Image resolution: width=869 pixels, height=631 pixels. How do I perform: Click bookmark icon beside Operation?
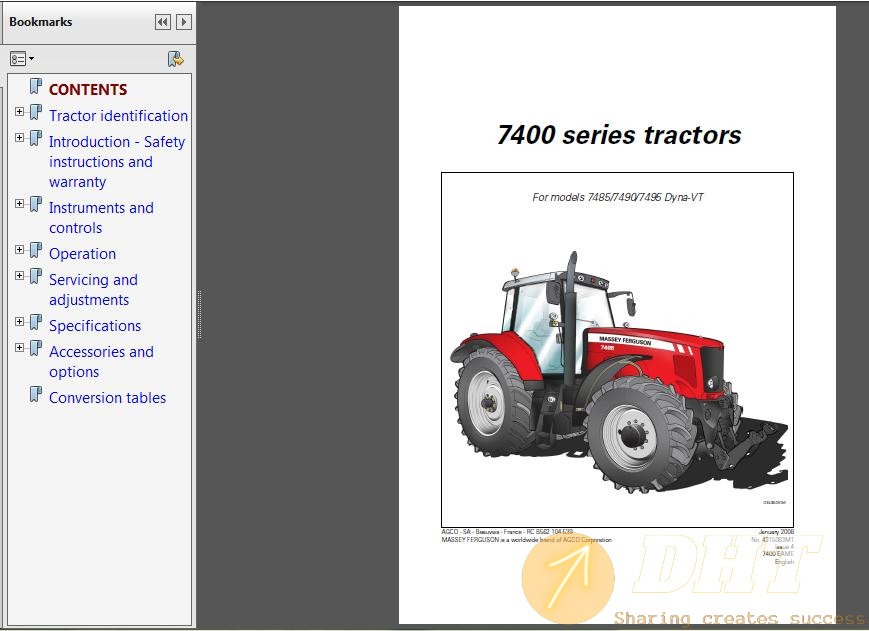35,250
